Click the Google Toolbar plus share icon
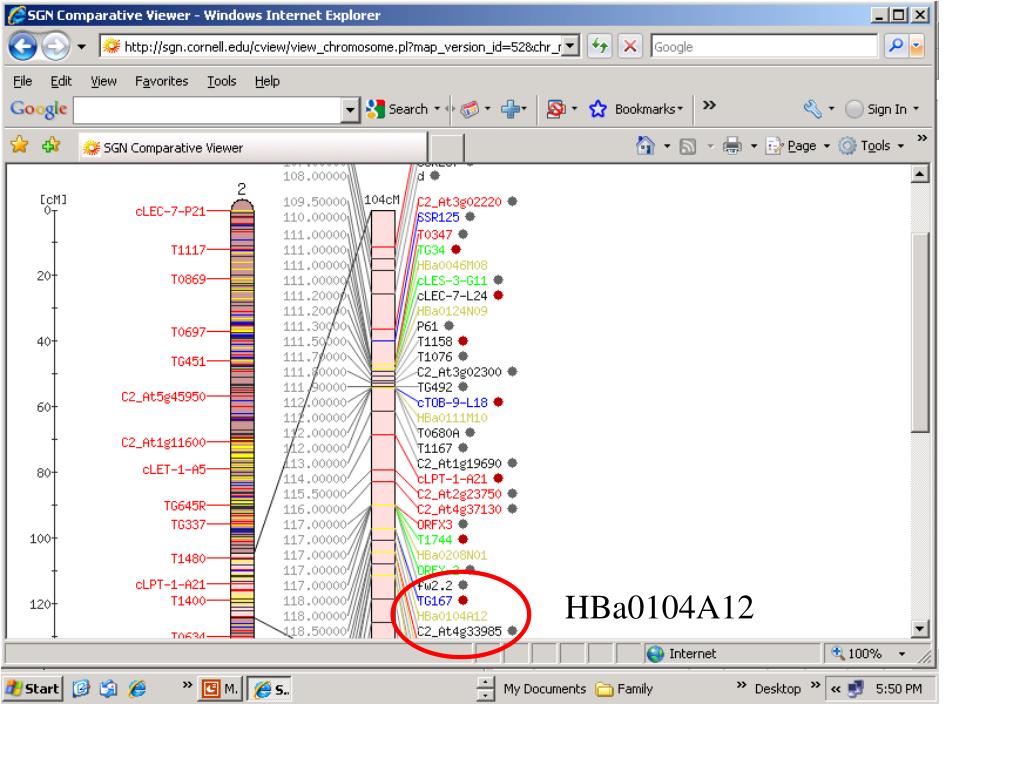The image size is (1024, 768). click(x=511, y=109)
